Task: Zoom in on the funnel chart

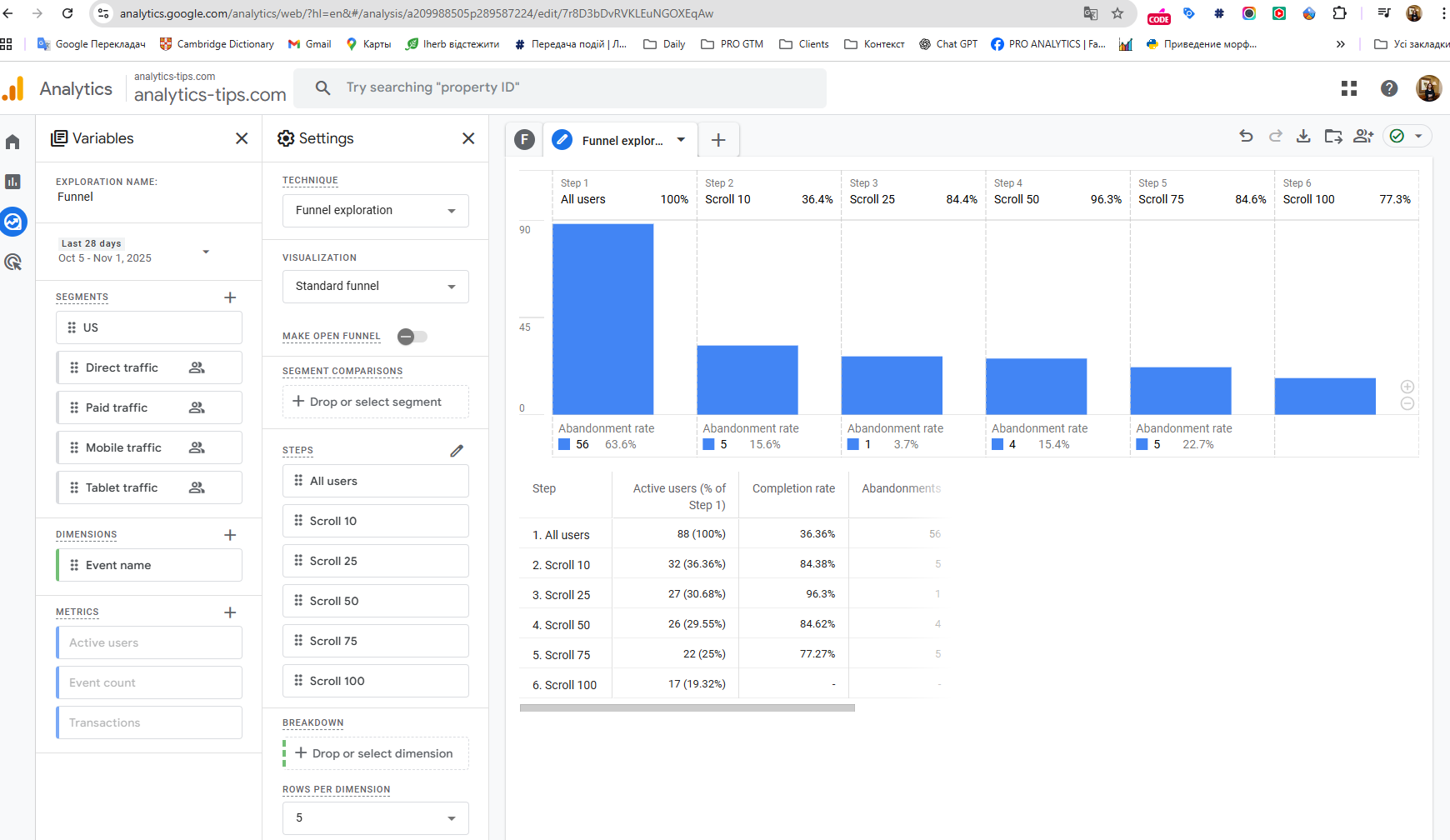Action: pos(1407,387)
